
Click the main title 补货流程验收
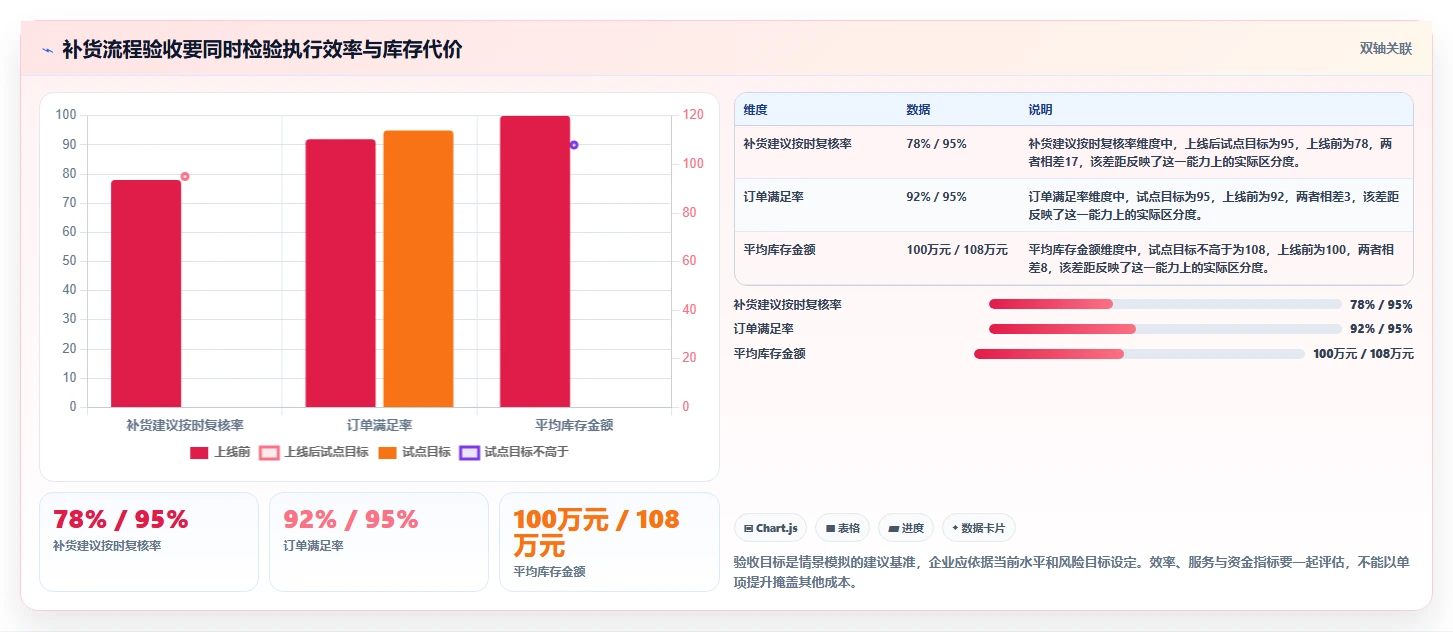point(262,50)
